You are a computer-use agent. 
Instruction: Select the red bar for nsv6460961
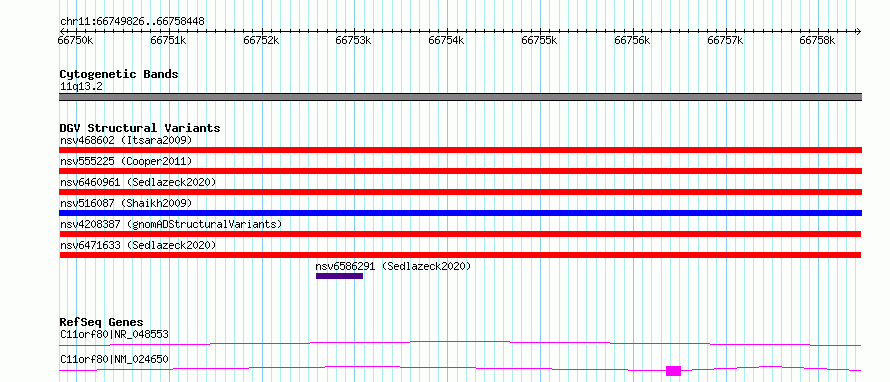[x=460, y=192]
